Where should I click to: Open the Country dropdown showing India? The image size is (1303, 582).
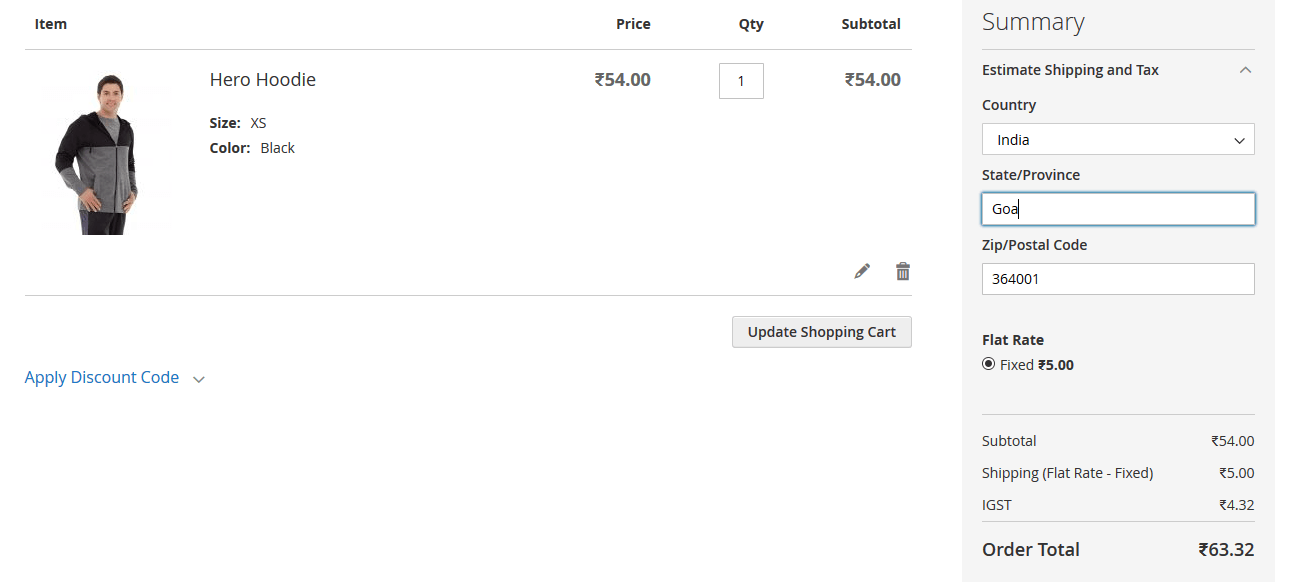coord(1117,140)
